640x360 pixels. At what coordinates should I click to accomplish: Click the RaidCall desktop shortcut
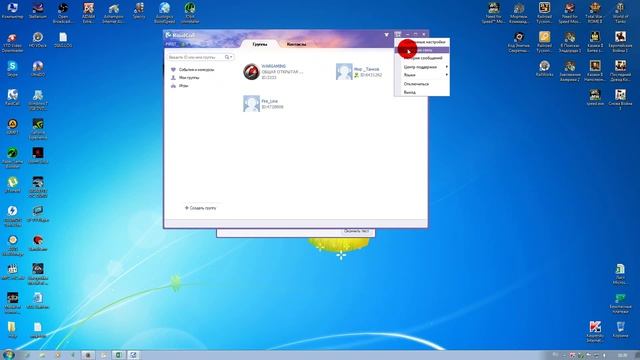coord(12,98)
